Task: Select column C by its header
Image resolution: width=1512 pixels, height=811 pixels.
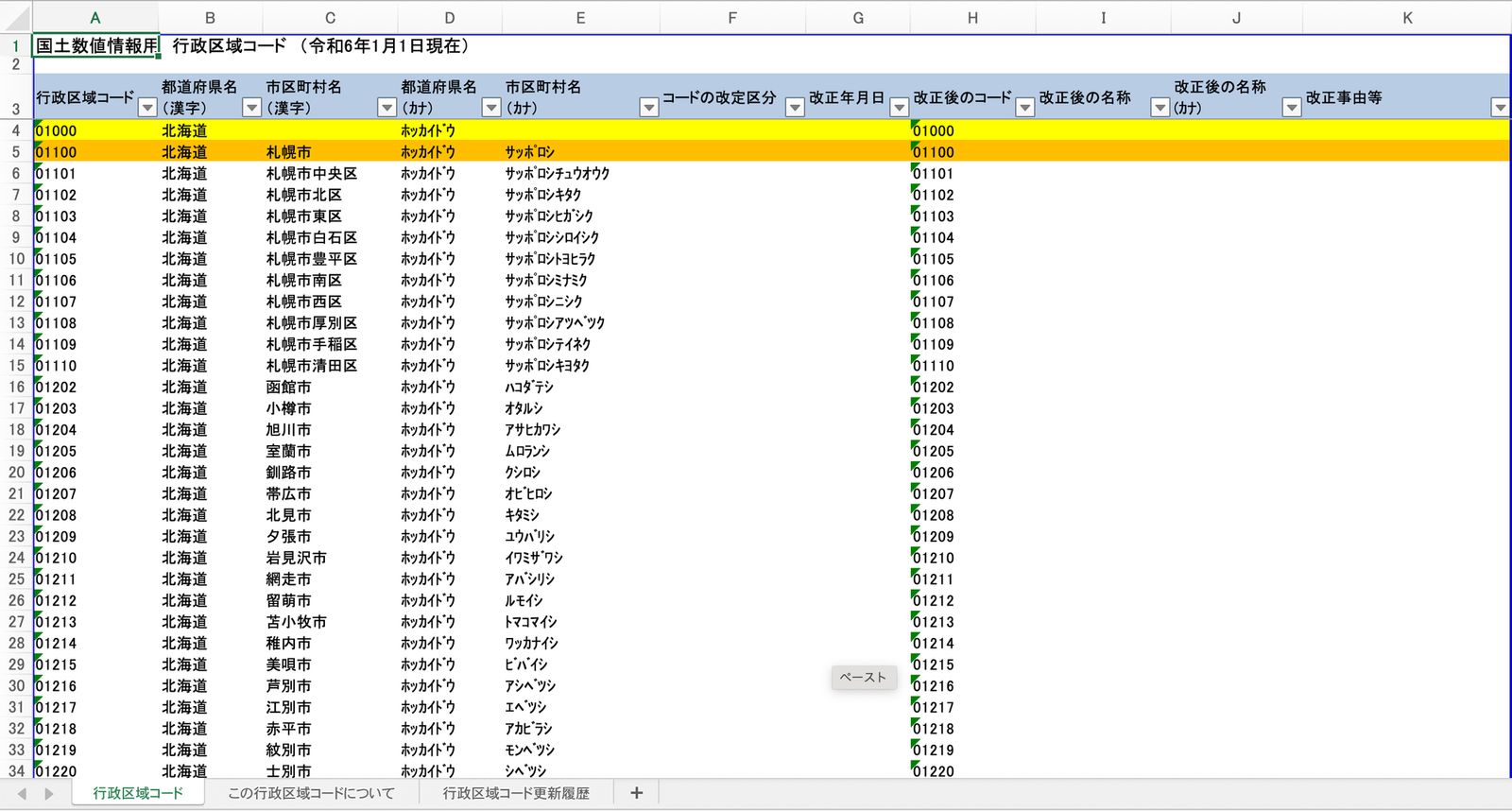Action: pos(330,18)
